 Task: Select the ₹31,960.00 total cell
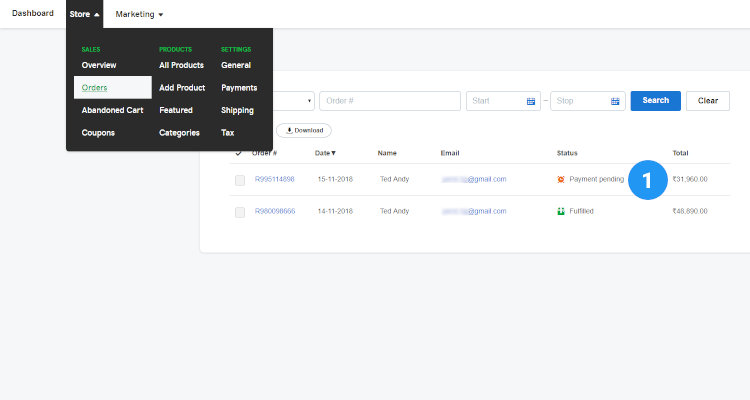pyautogui.click(x=690, y=179)
